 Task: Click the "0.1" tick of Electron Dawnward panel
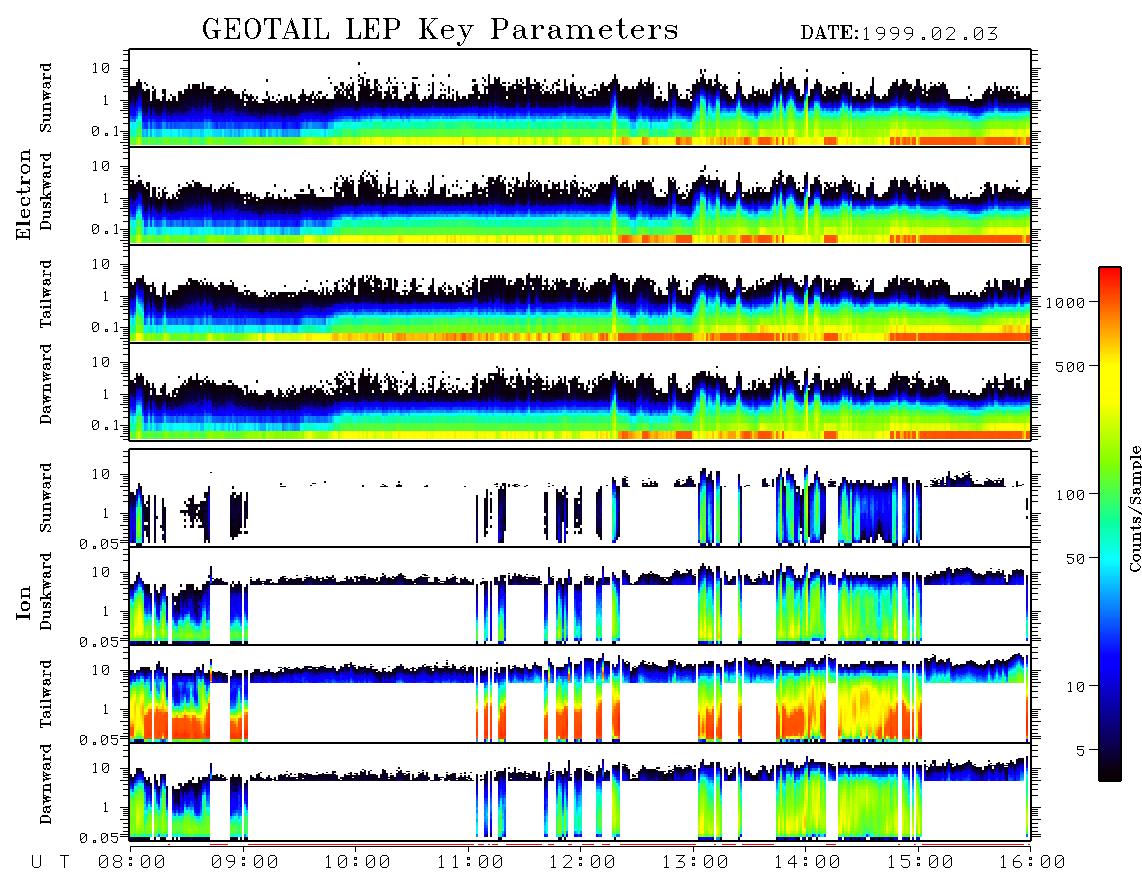(104, 425)
